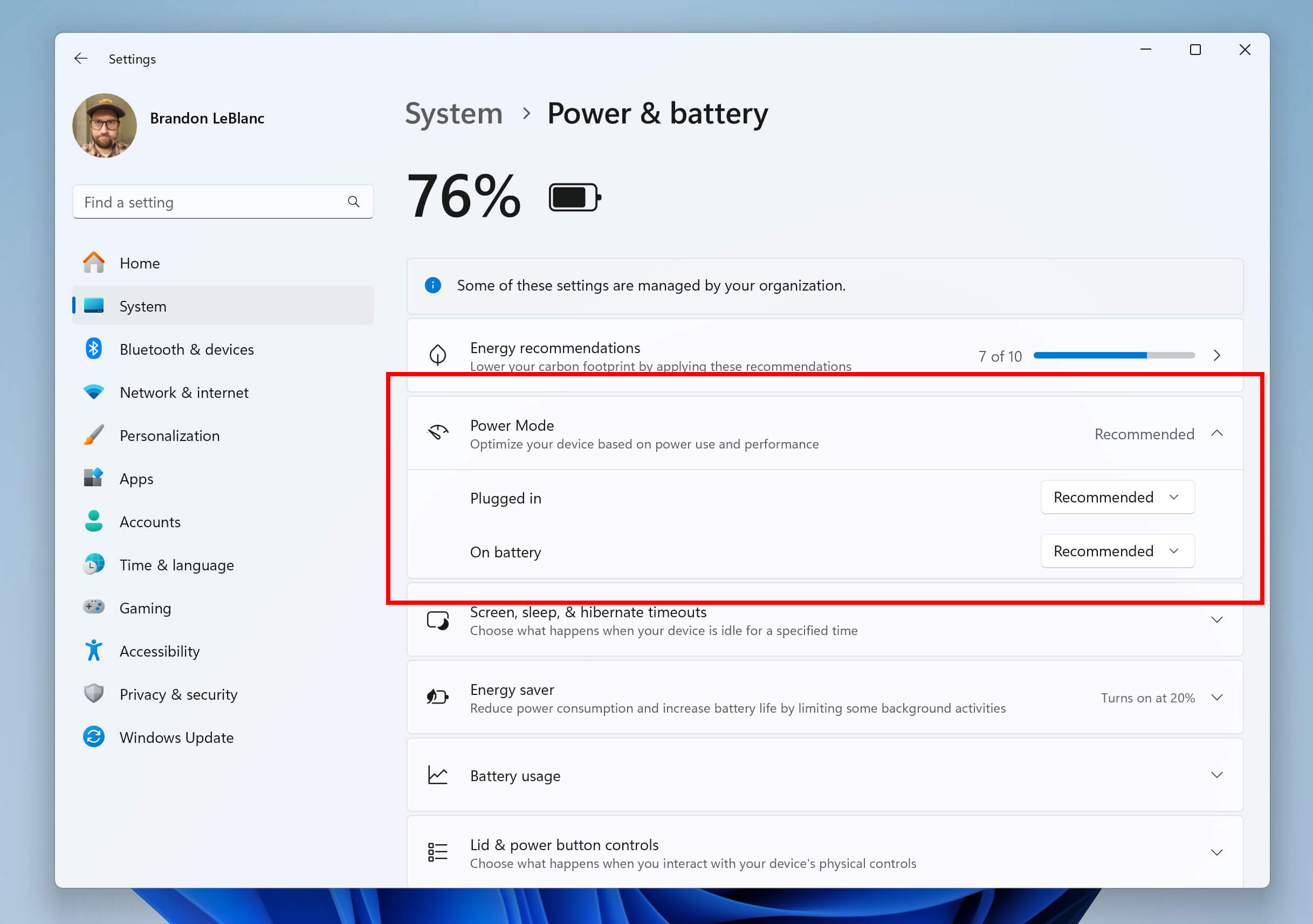This screenshot has height=924, width=1313.
Task: Click the back navigation arrow button
Action: (x=81, y=58)
